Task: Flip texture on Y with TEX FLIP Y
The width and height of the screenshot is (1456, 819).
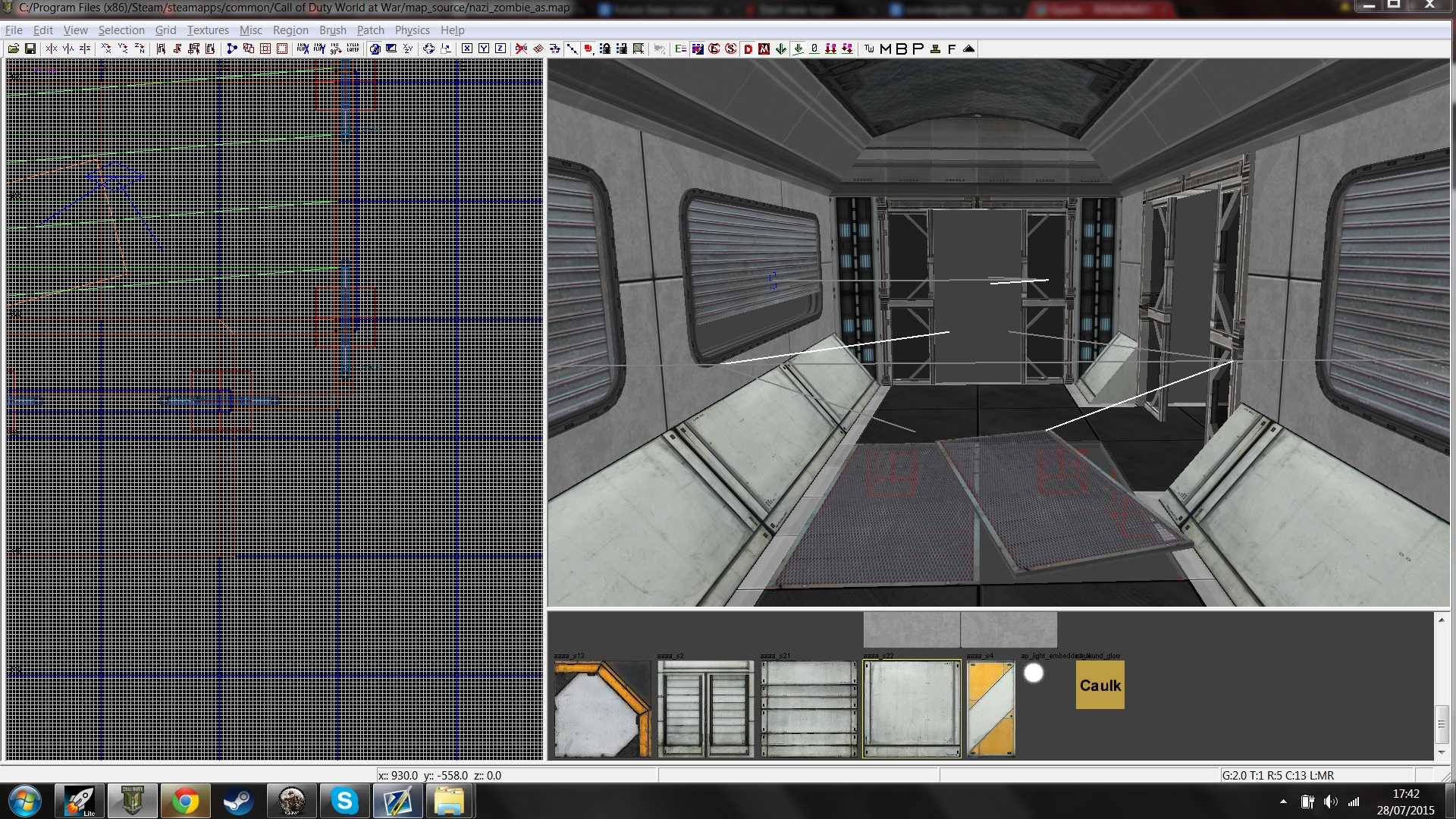Action: click(x=319, y=49)
